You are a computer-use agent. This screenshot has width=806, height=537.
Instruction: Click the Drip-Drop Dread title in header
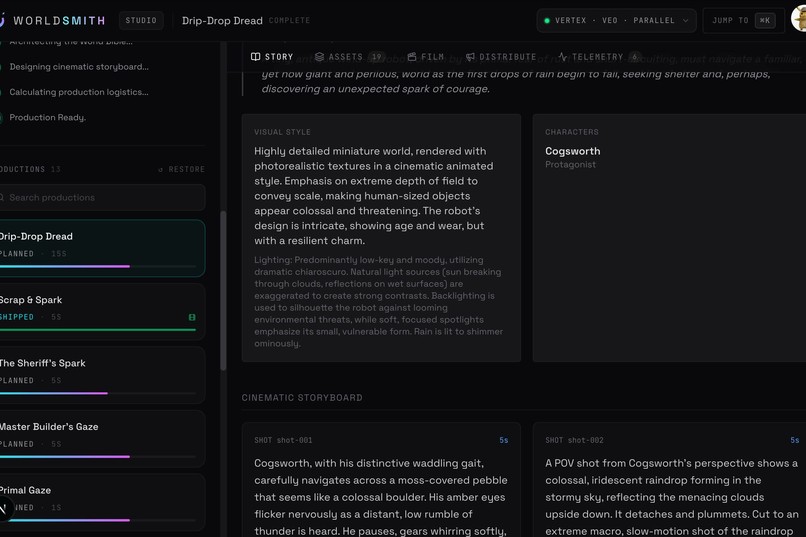coord(222,21)
